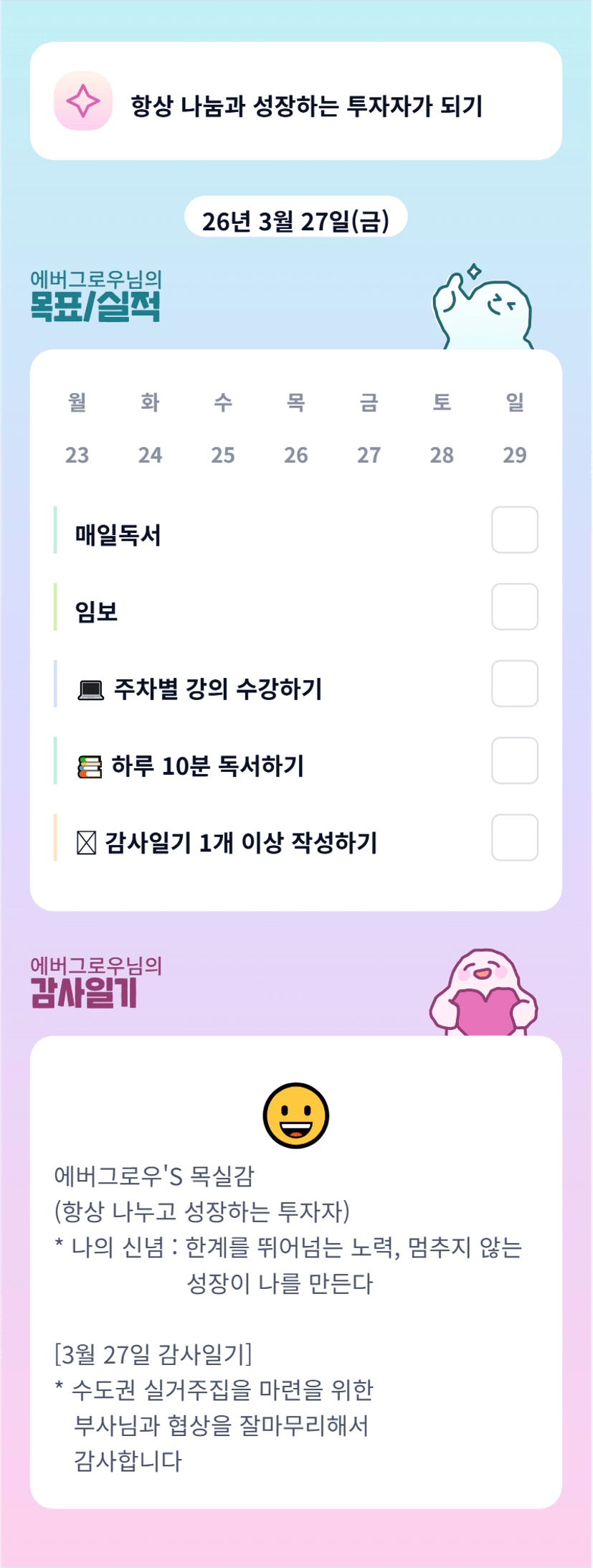593x1568 pixels.
Task: Click the smiley face emoji
Action: click(x=295, y=1115)
